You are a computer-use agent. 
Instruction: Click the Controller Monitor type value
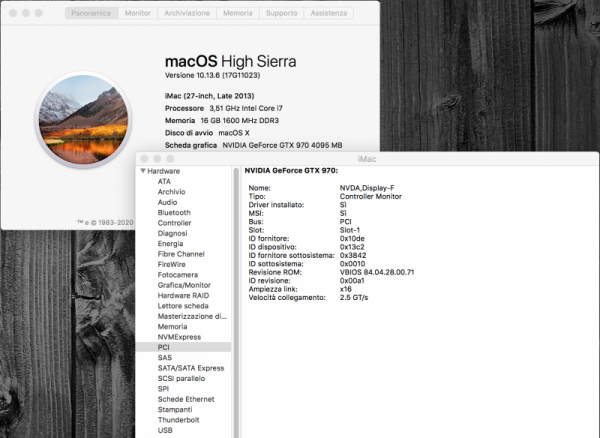371,196
